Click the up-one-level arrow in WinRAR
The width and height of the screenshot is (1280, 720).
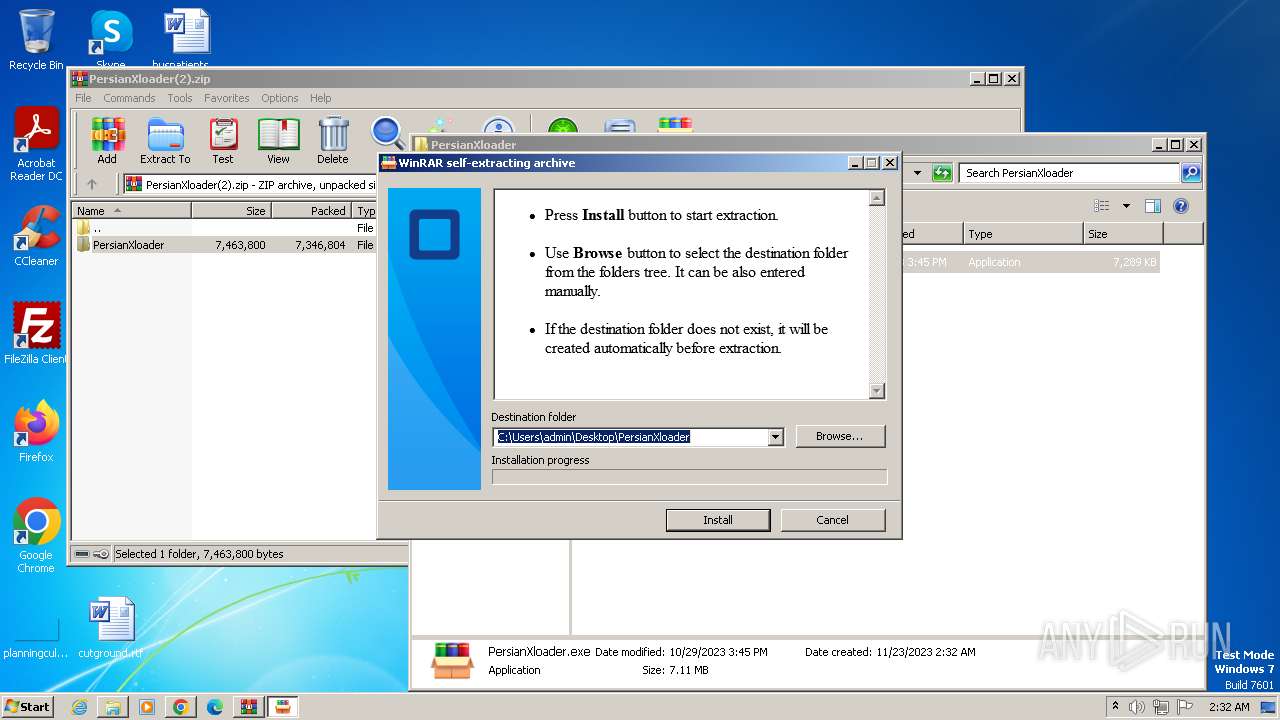pyautogui.click(x=92, y=184)
